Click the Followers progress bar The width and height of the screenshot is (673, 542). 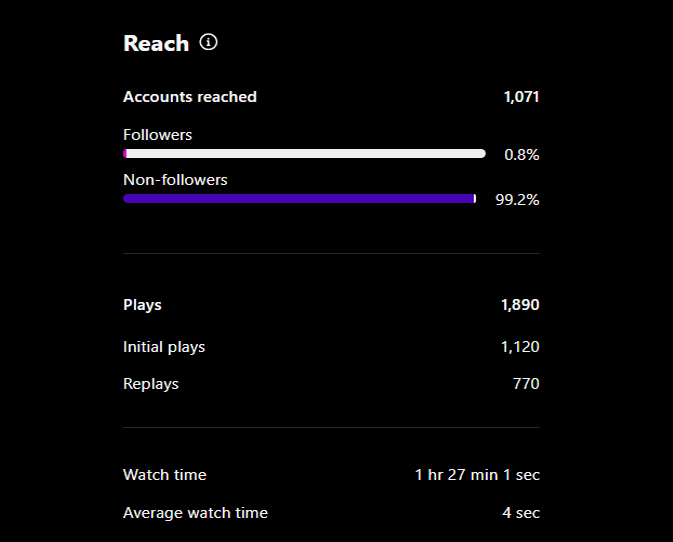coord(304,154)
